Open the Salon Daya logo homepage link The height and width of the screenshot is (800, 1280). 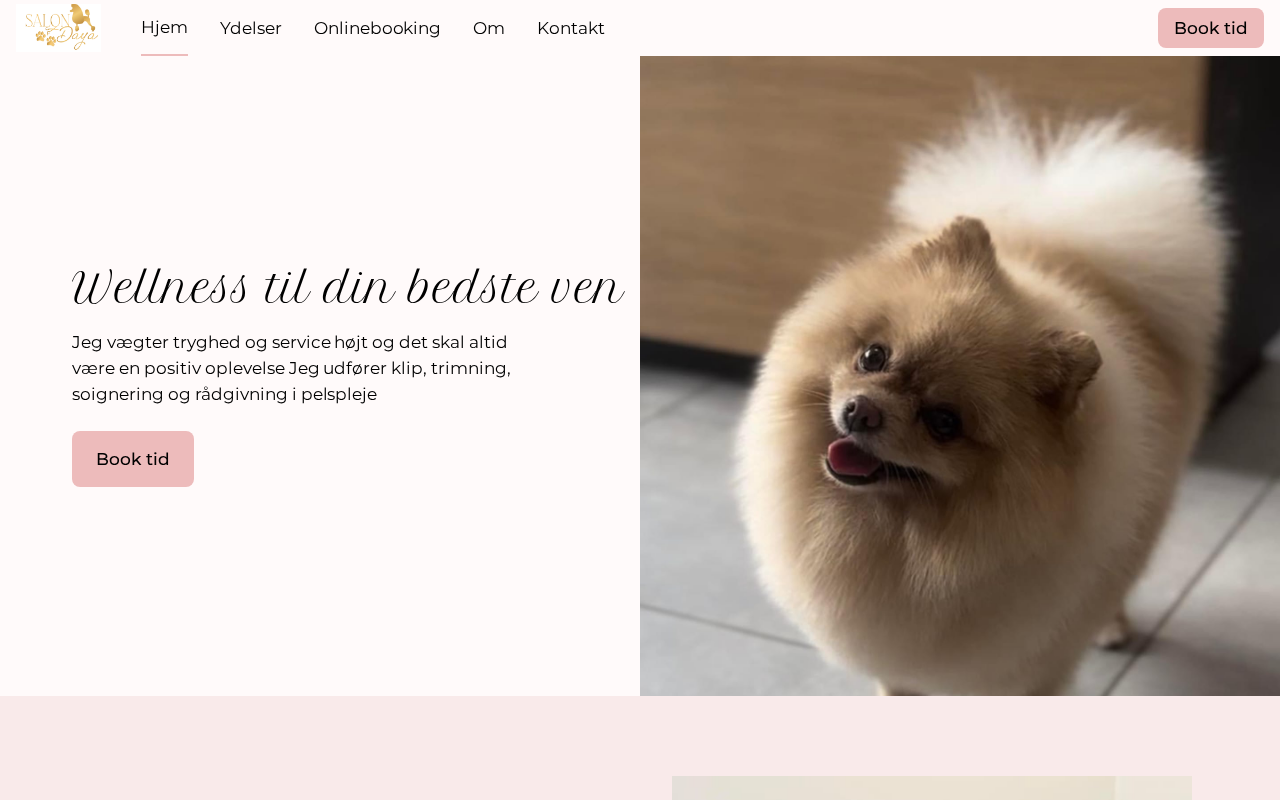tap(59, 27)
